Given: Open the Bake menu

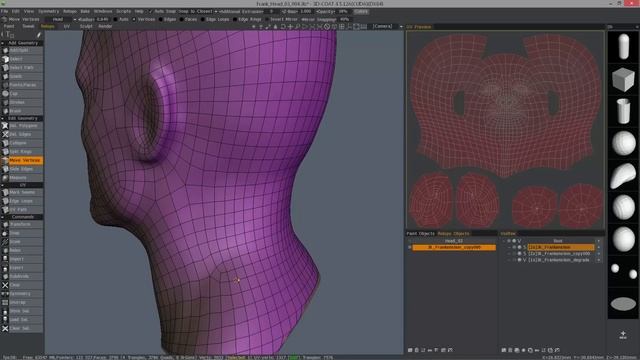Looking at the screenshot, I should (85, 11).
